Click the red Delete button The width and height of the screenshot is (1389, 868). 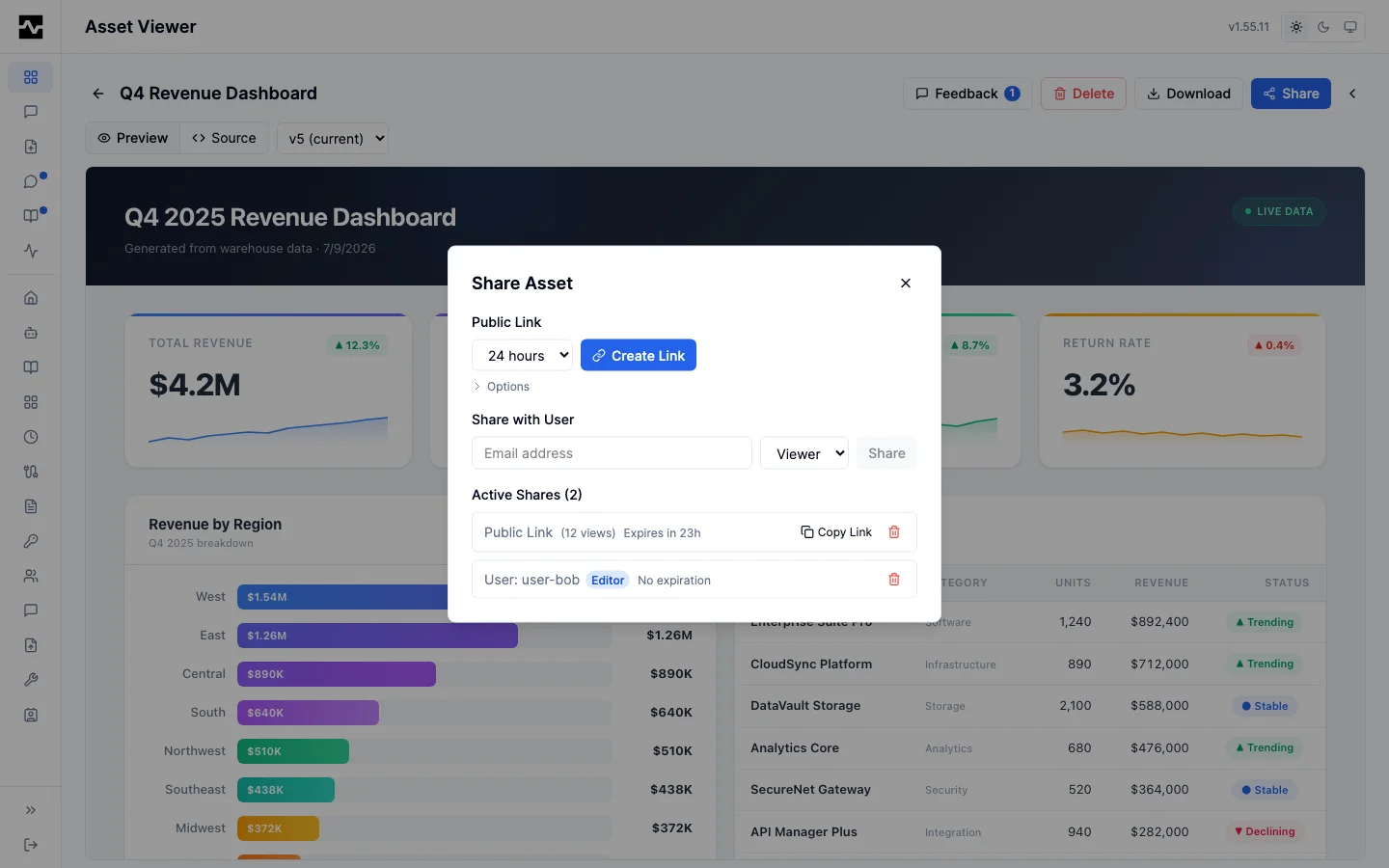tap(1083, 94)
